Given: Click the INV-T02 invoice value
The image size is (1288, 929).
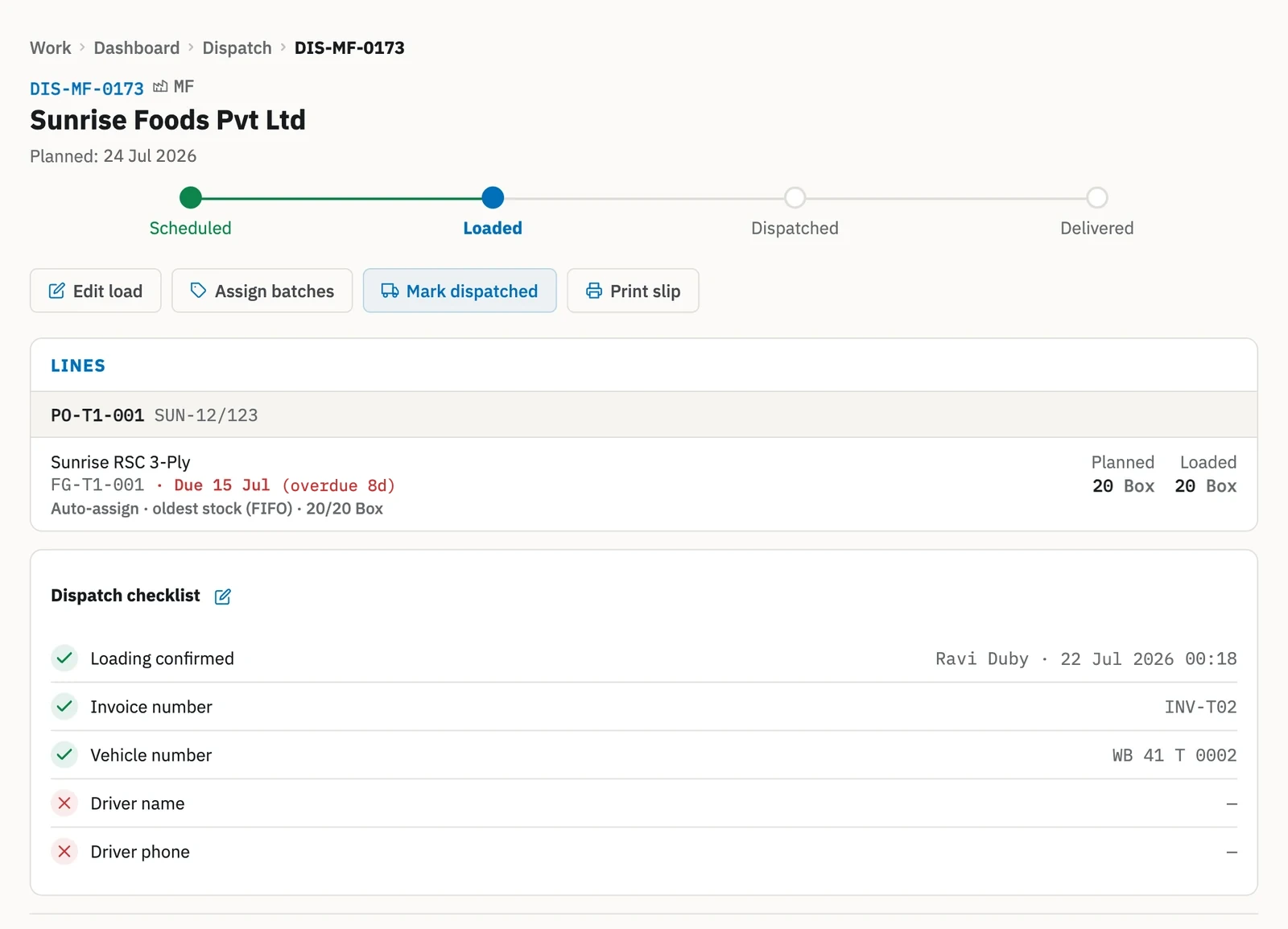Looking at the screenshot, I should [1200, 707].
